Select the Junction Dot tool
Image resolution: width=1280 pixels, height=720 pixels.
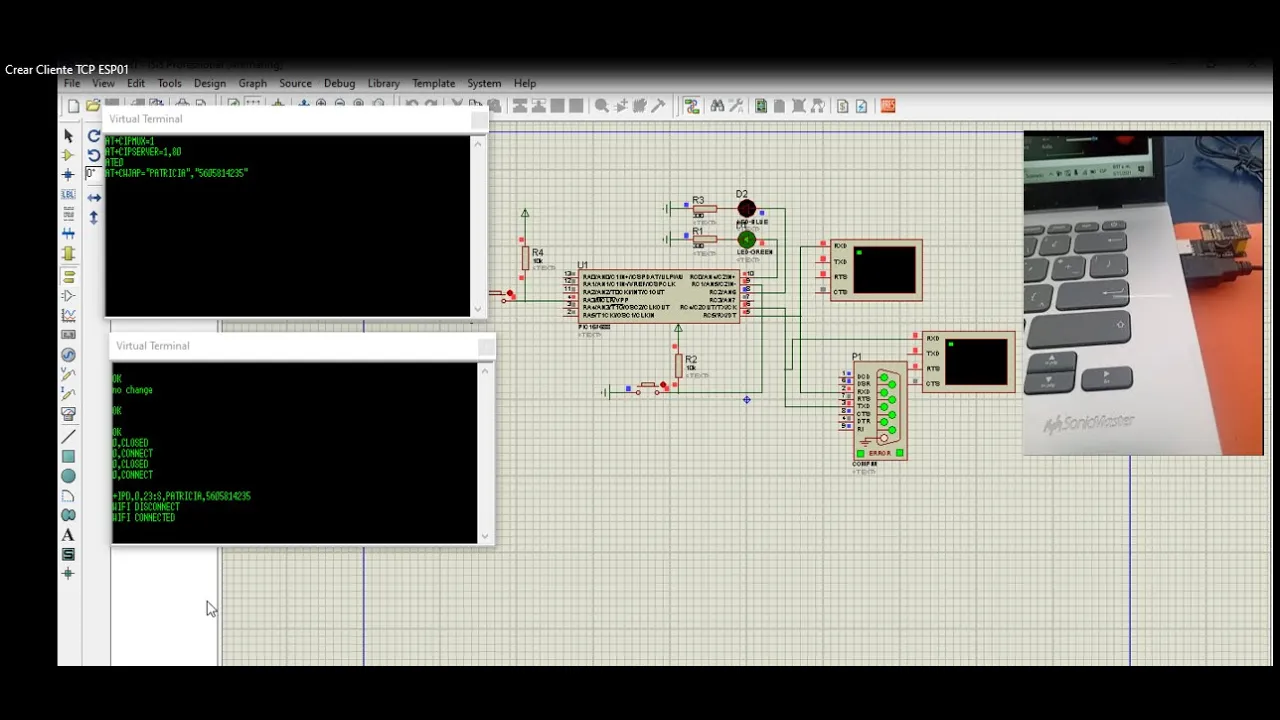[x=68, y=175]
